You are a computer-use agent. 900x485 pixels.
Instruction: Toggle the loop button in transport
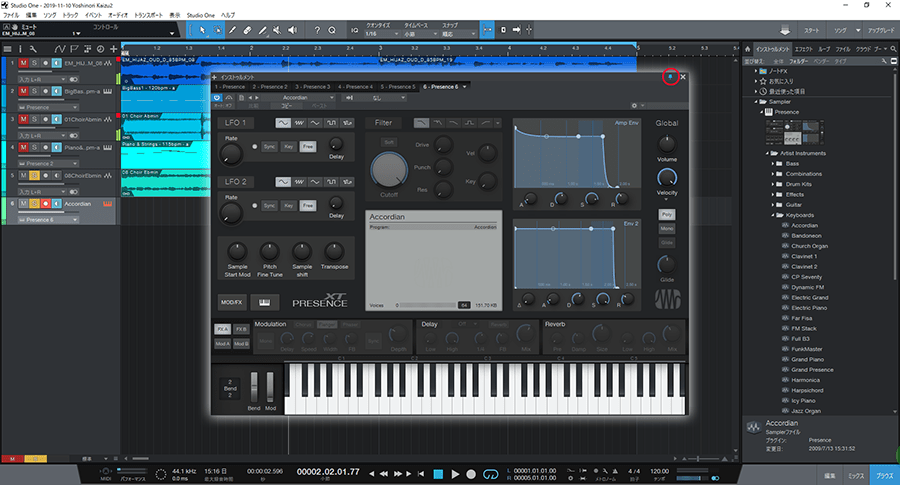point(491,474)
